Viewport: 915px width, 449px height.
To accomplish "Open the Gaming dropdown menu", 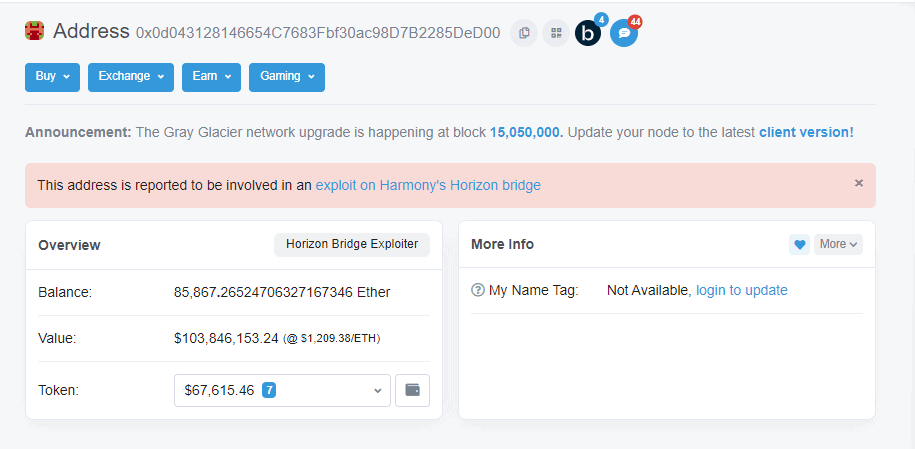I will click(x=287, y=77).
